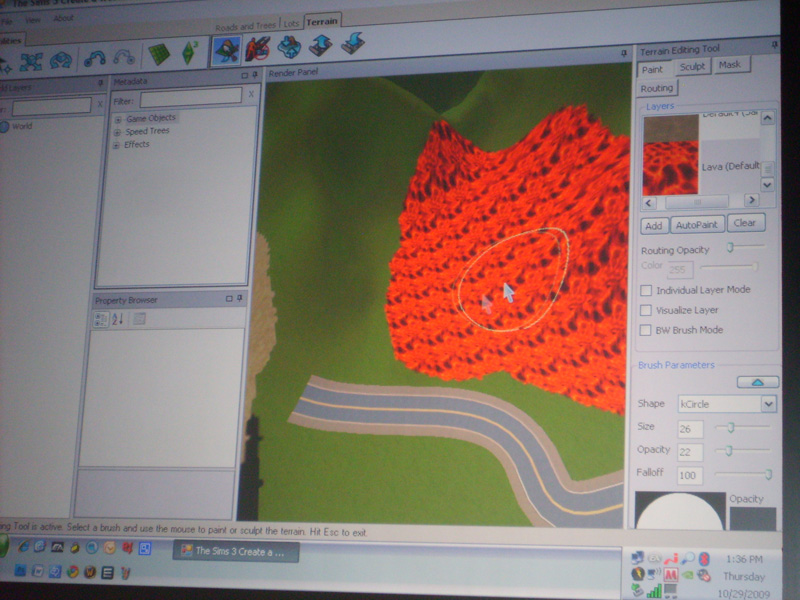Viewport: 800px width, 600px height.
Task: Click the terrain import arrow icon
Action: coord(321,45)
